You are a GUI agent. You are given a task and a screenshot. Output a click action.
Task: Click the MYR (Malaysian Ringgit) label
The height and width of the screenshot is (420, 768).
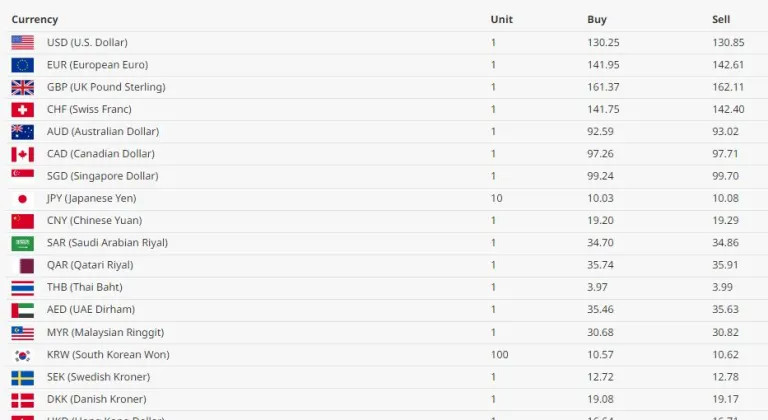[x=105, y=332]
